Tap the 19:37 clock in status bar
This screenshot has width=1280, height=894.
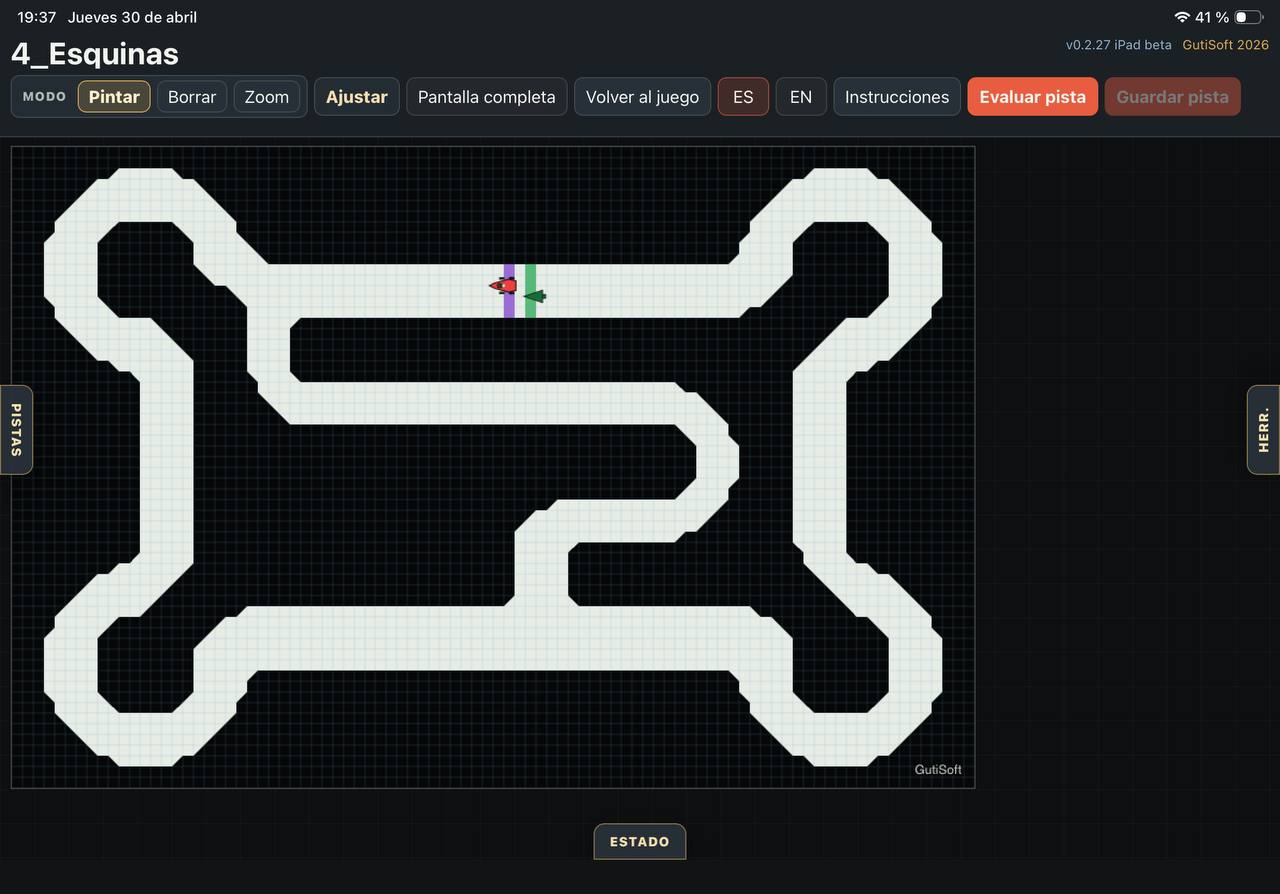[37, 17]
